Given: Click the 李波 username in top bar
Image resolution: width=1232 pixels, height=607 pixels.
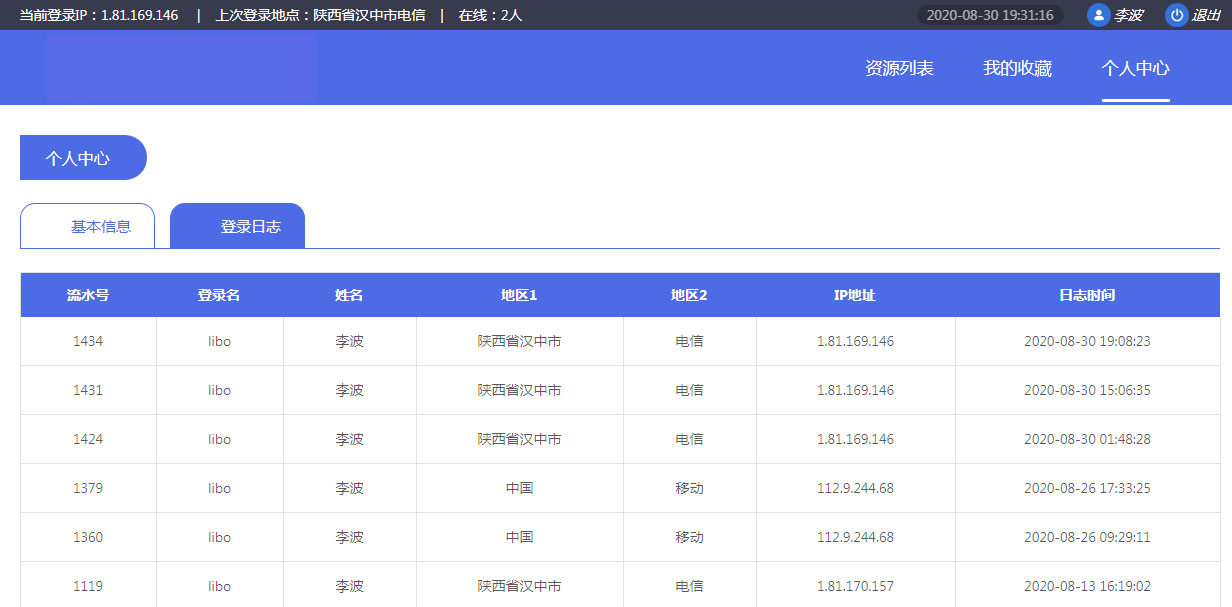Looking at the screenshot, I should (1128, 15).
